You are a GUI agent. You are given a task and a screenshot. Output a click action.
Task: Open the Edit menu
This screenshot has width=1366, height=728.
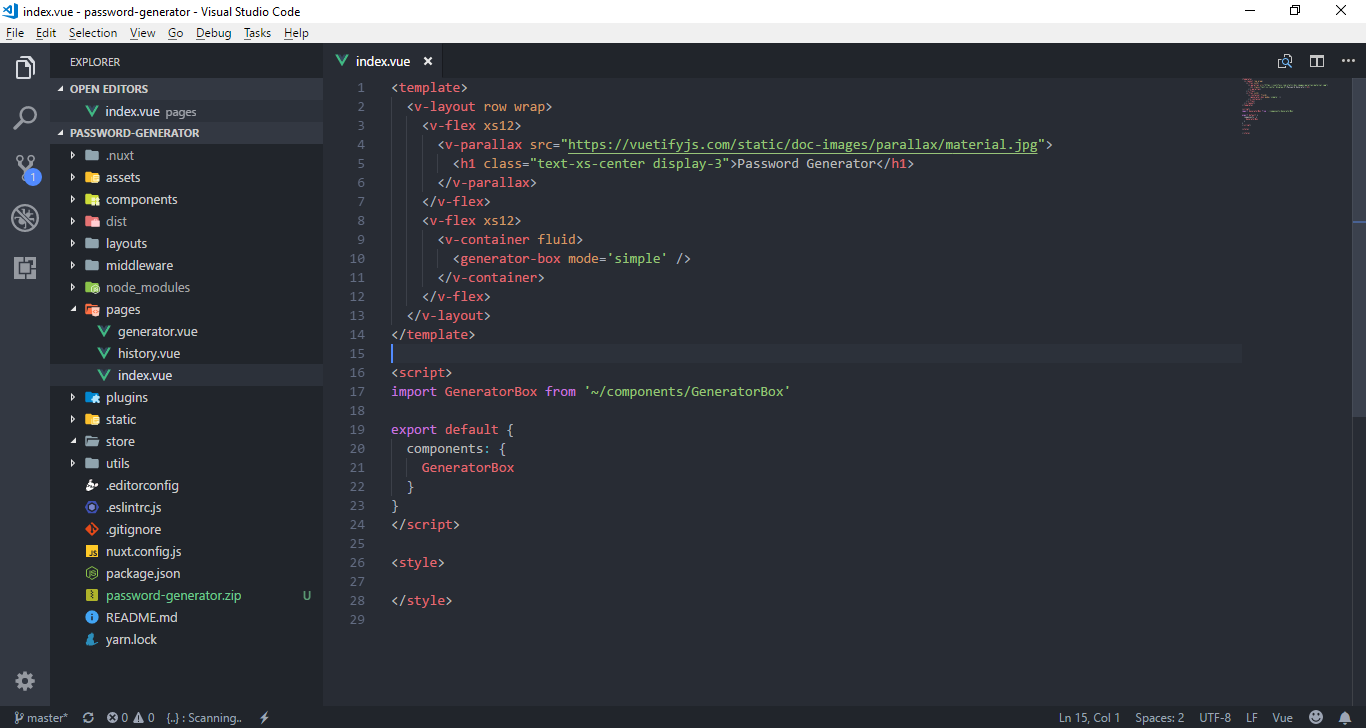tap(46, 33)
